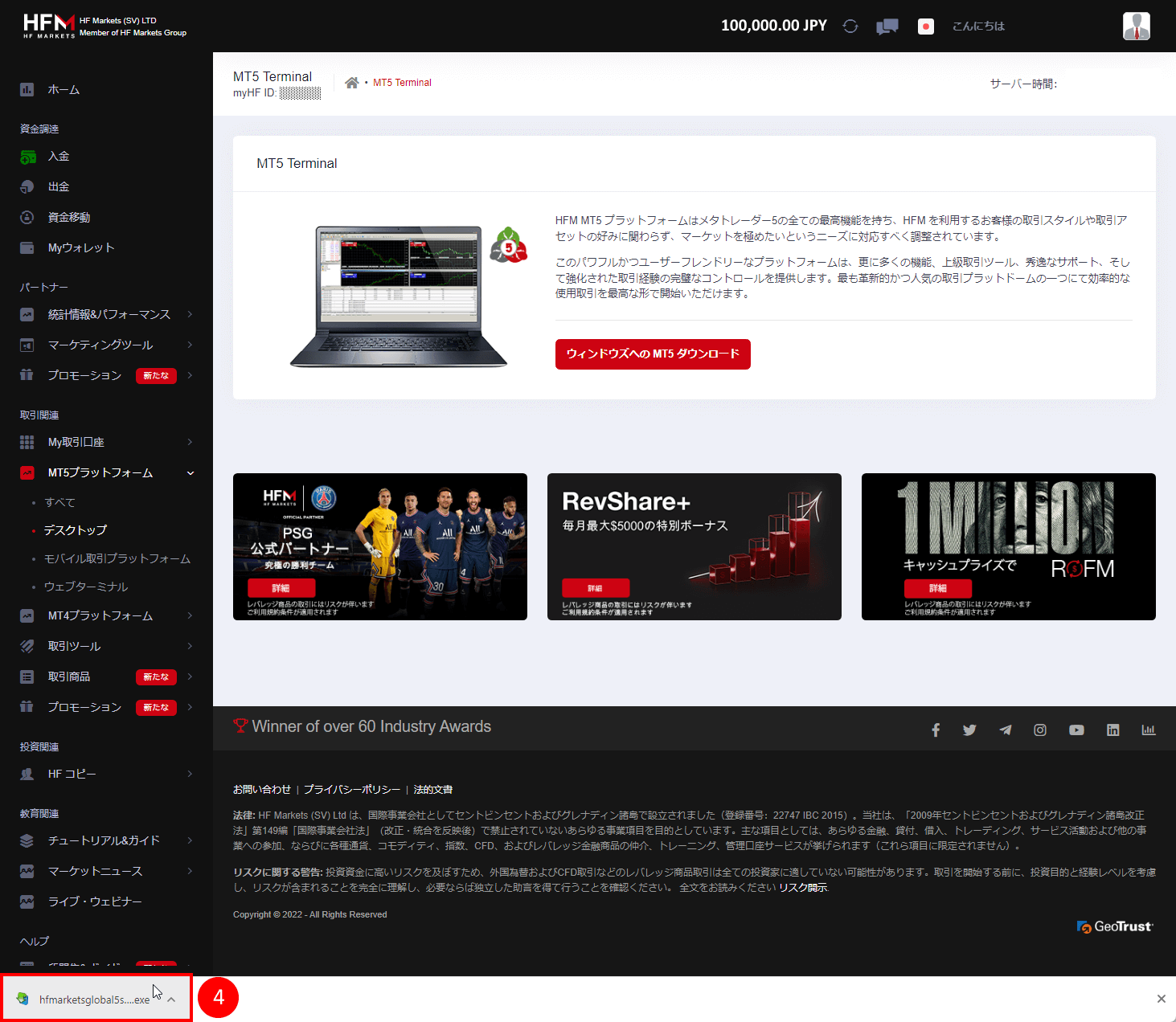Collapse the MT5プラットフォーム sidebar section

(x=190, y=472)
